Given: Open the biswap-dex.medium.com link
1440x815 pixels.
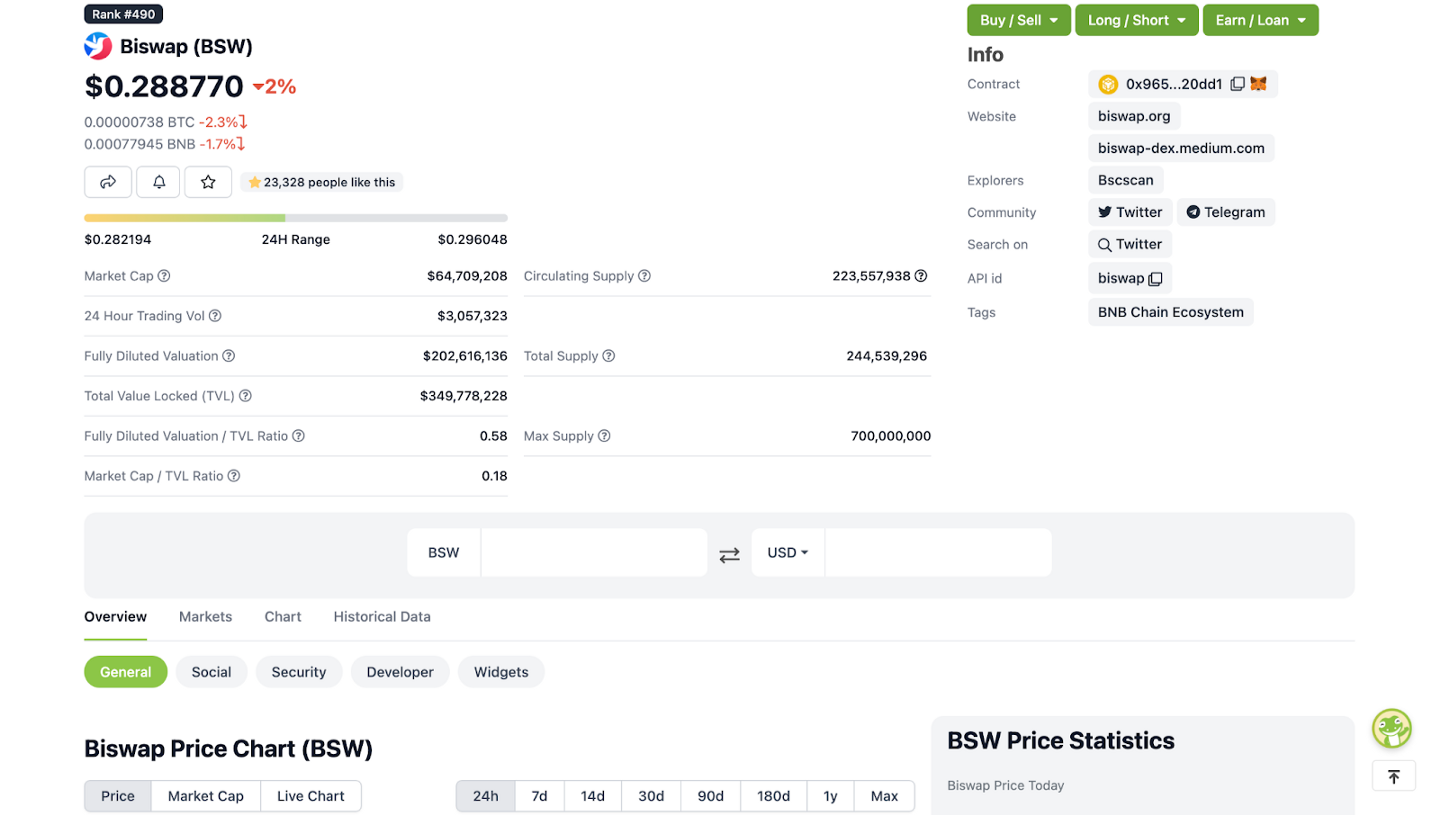Looking at the screenshot, I should (1181, 148).
